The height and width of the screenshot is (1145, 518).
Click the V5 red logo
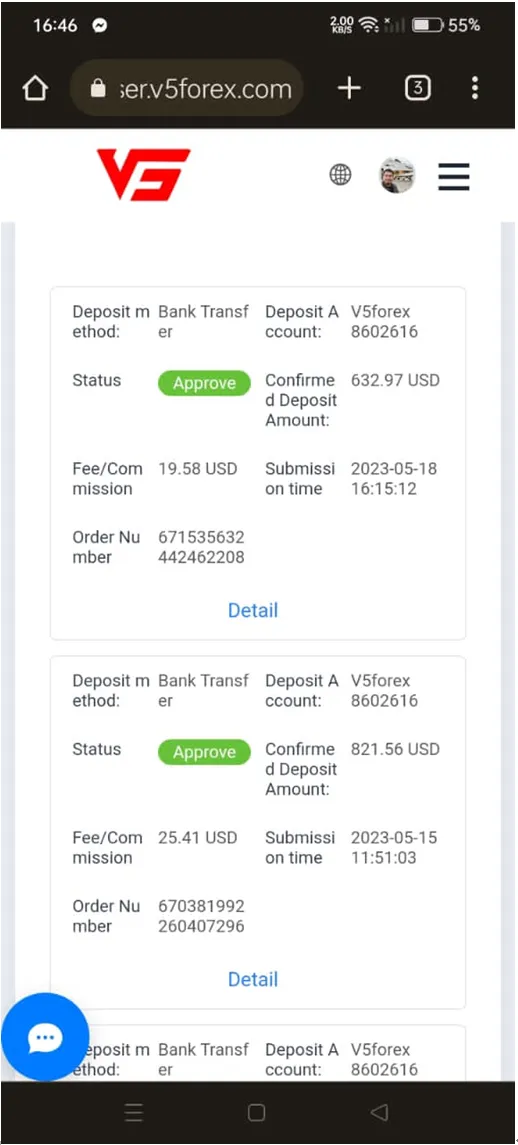coord(144,174)
